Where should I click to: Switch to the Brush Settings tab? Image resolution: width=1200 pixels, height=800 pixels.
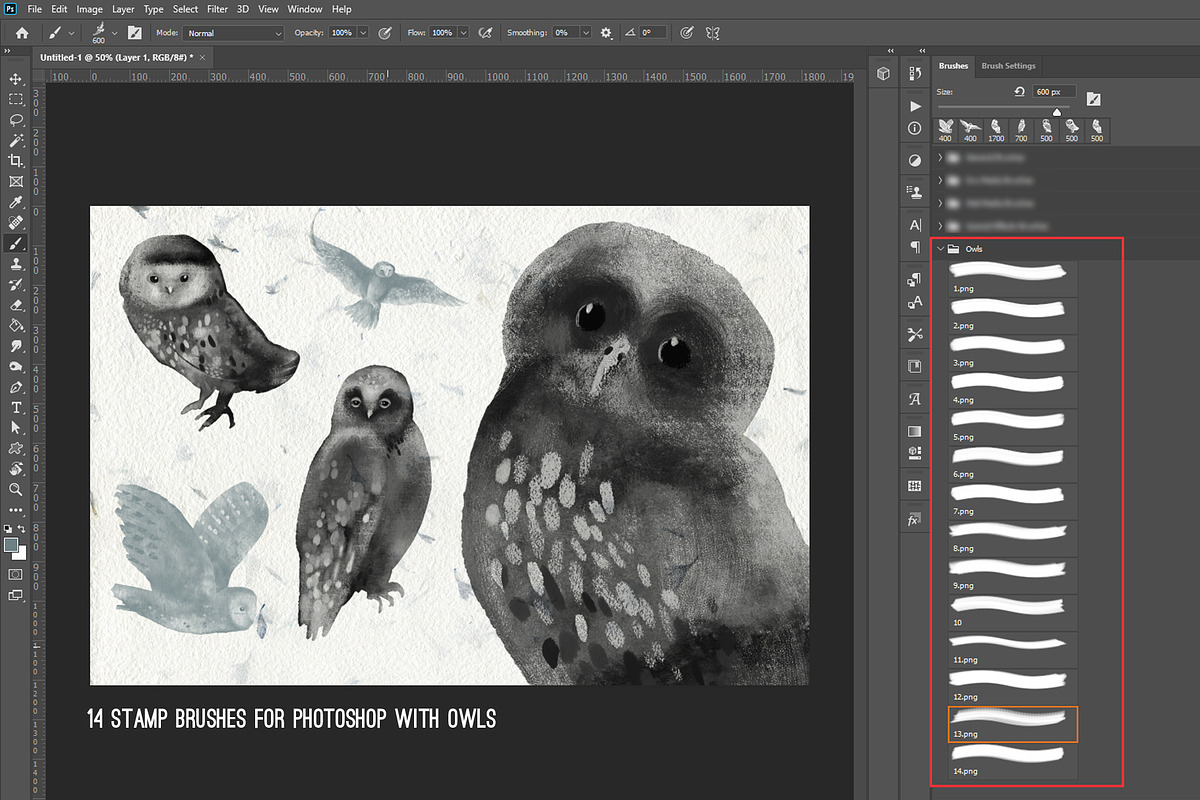click(x=1008, y=66)
